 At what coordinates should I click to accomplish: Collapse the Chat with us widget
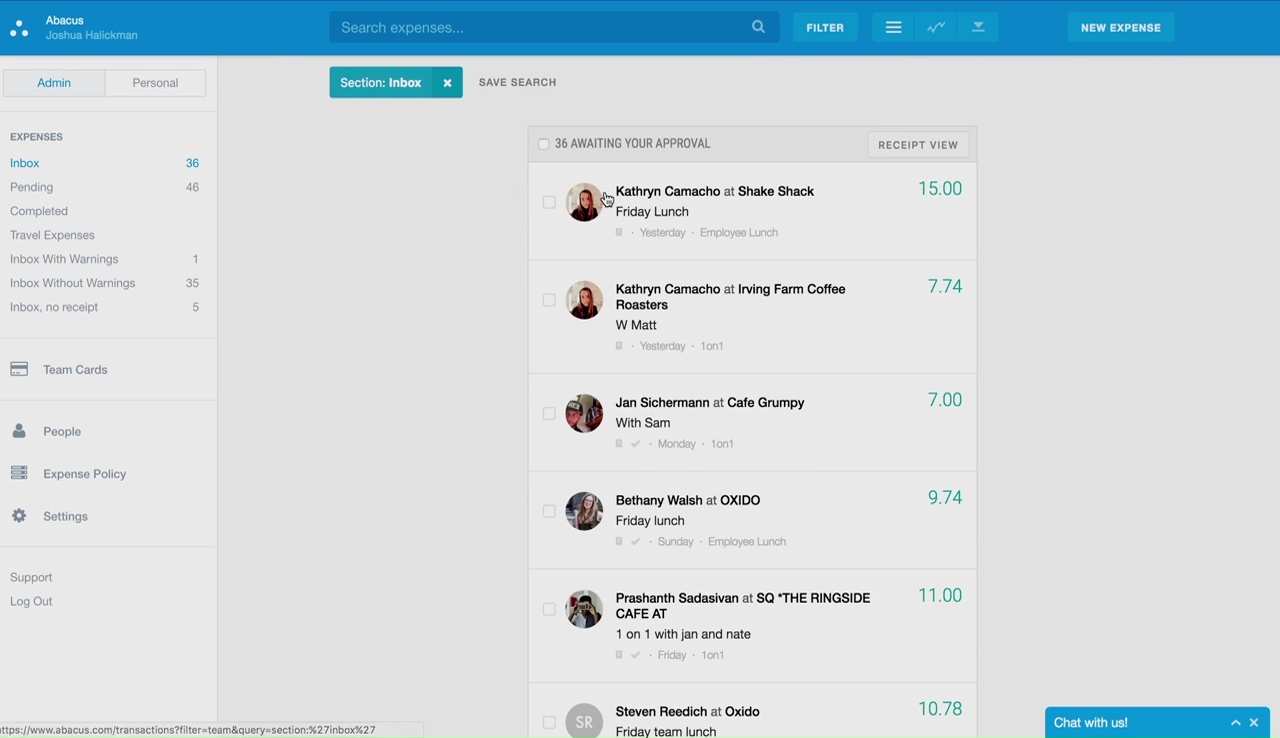coord(1236,723)
